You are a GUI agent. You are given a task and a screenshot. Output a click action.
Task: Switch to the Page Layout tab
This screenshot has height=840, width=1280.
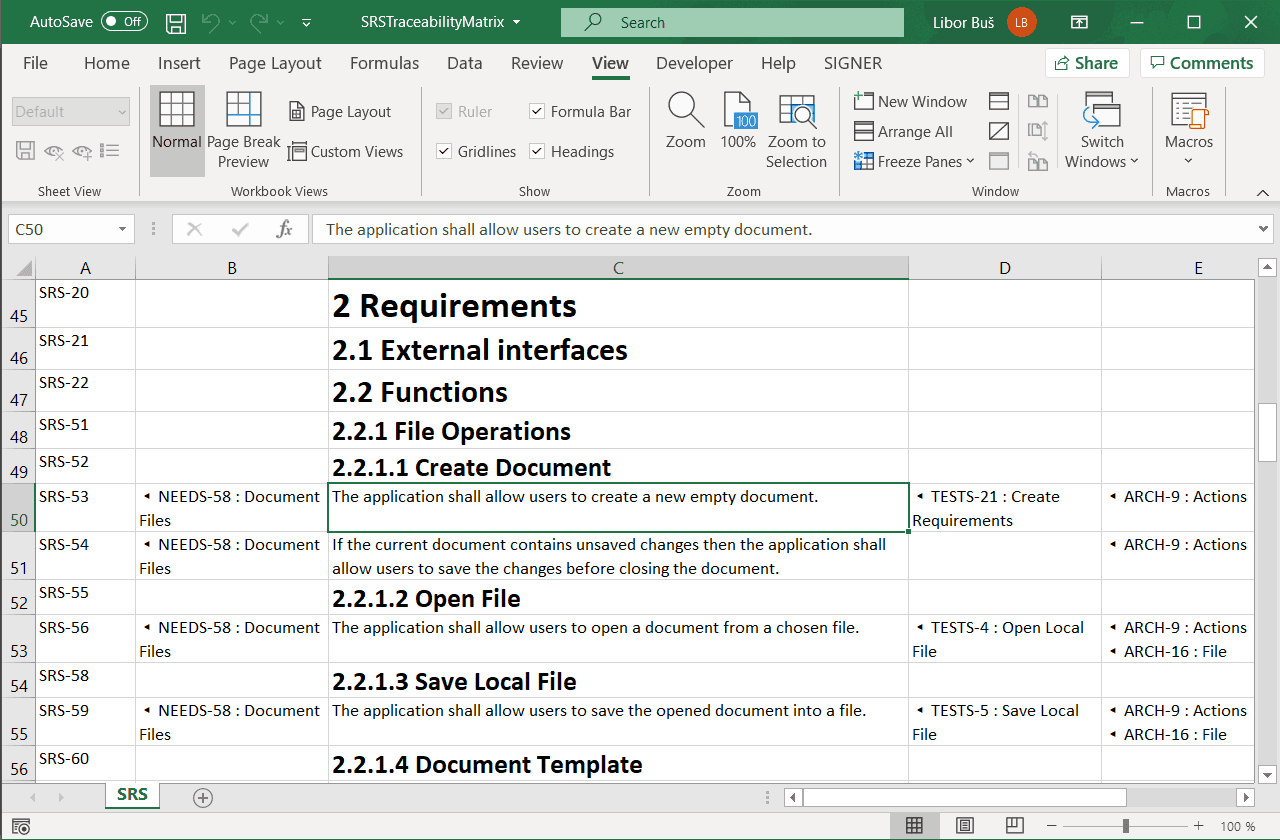275,63
